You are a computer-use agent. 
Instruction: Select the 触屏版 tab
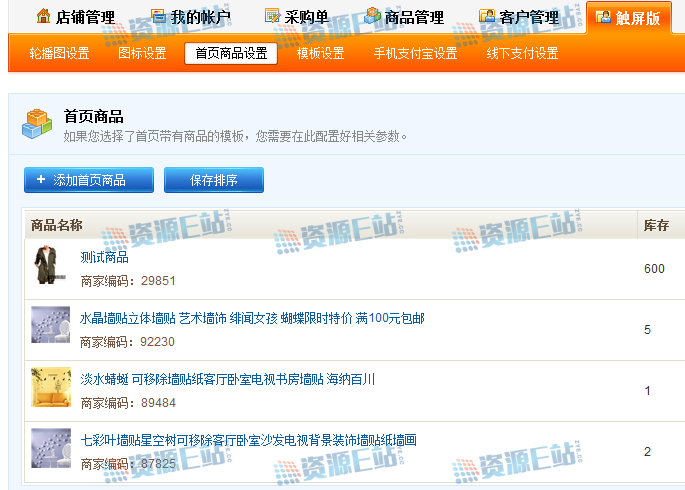click(628, 17)
